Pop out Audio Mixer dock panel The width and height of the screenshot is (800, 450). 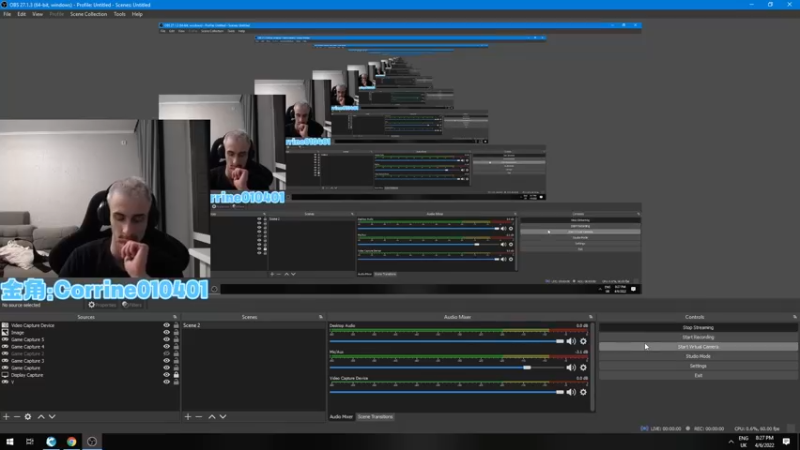591,317
